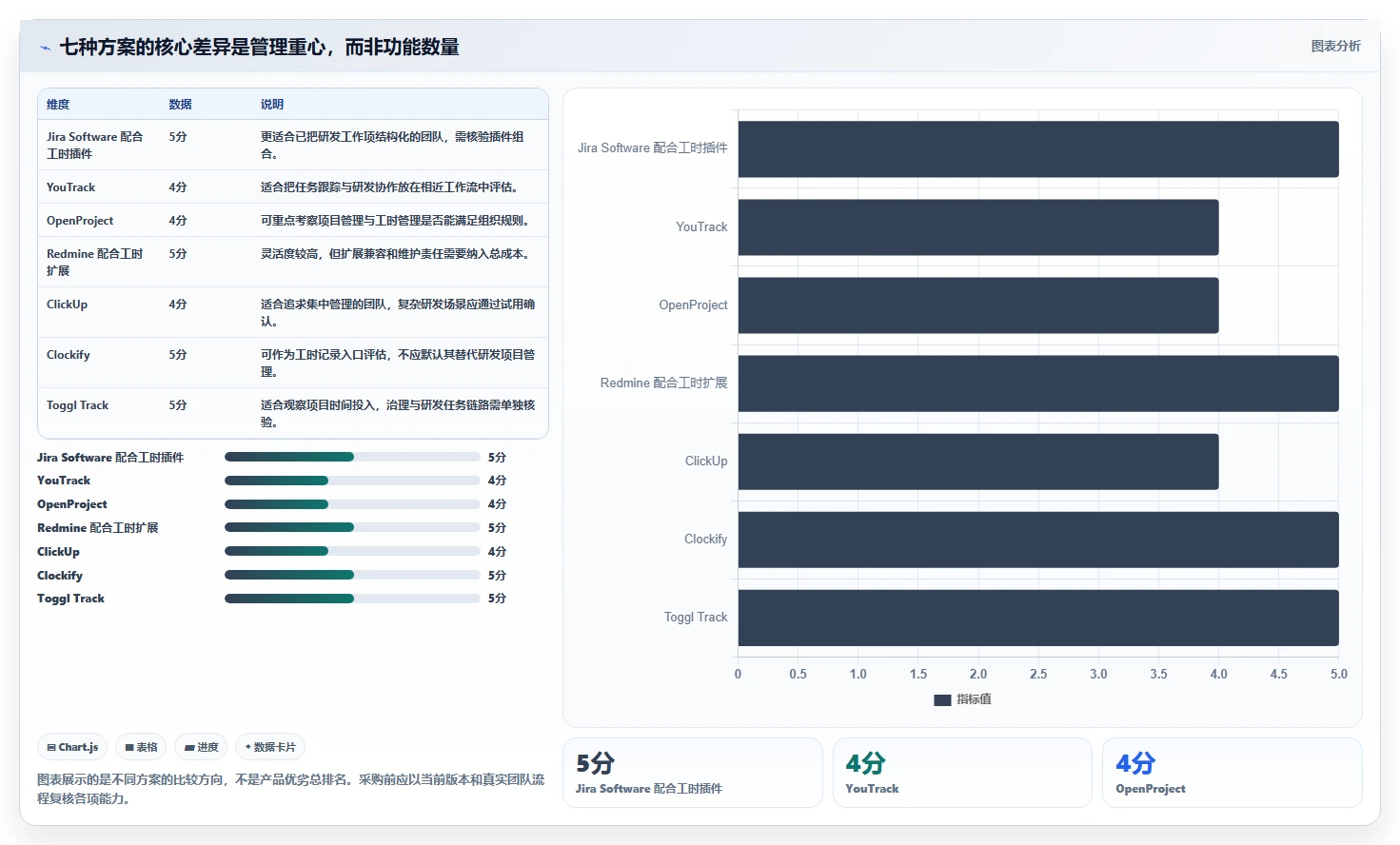Screen dimensions: 1400x845
Task: Click the 说明 column header
Action: 272,105
